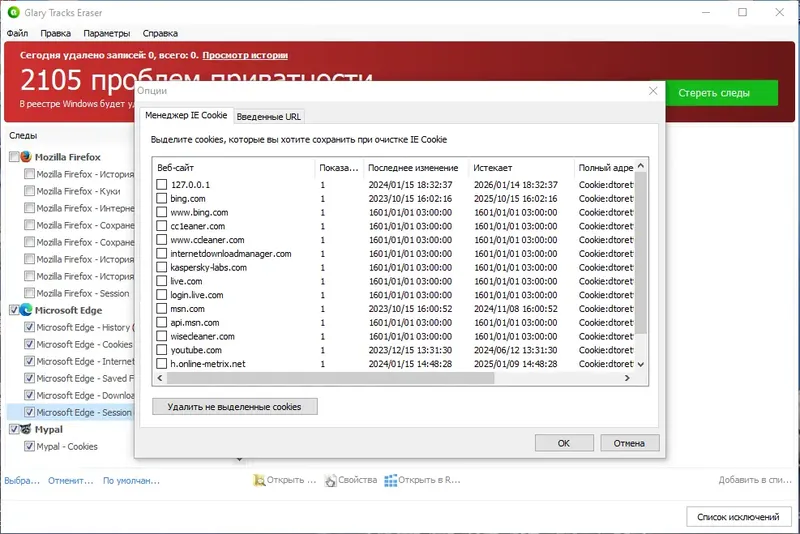This screenshot has width=800, height=534.
Task: Tick the msn.com cookie checkbox
Action: (162, 308)
